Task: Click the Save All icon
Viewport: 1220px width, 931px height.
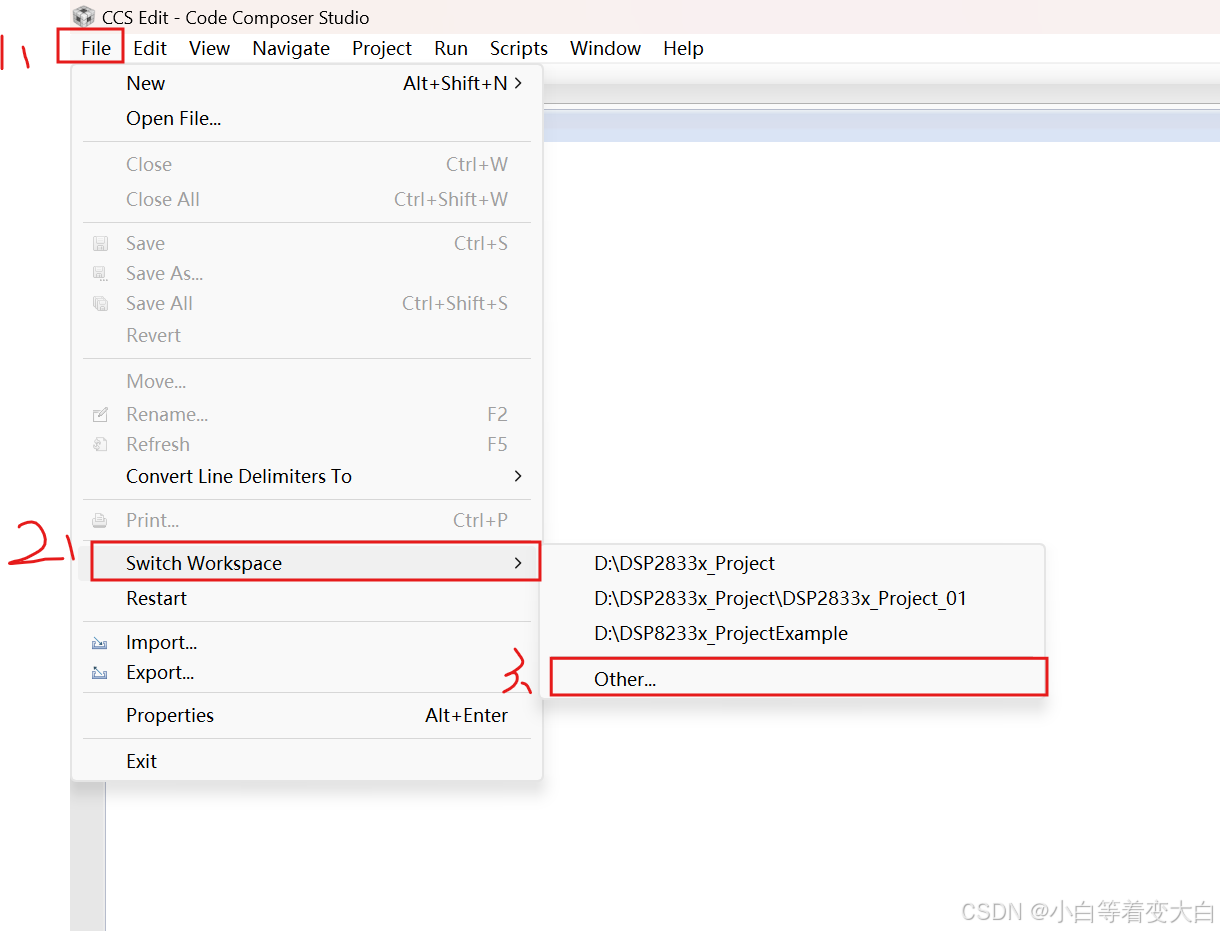Action: [100, 304]
